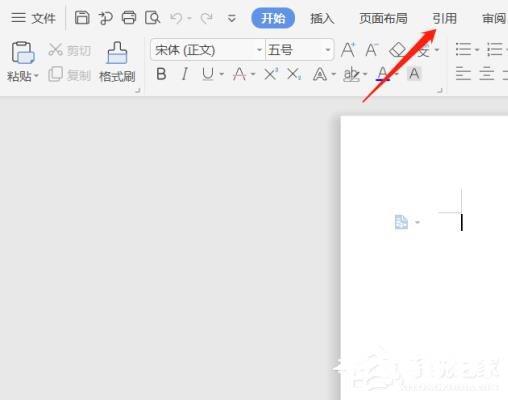Open the 文件 menu
The image size is (508, 400).
(33, 18)
